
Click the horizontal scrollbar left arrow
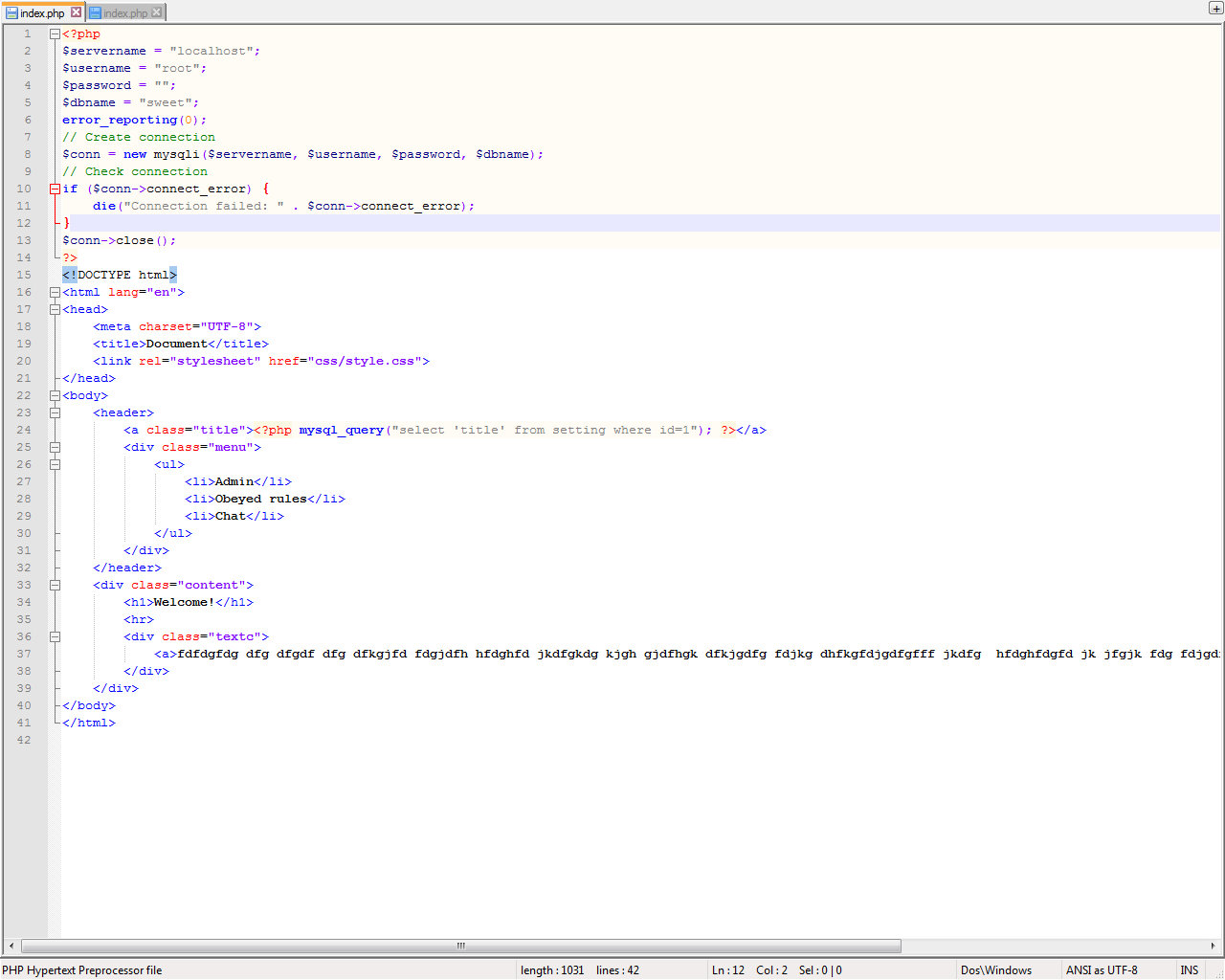[11, 946]
